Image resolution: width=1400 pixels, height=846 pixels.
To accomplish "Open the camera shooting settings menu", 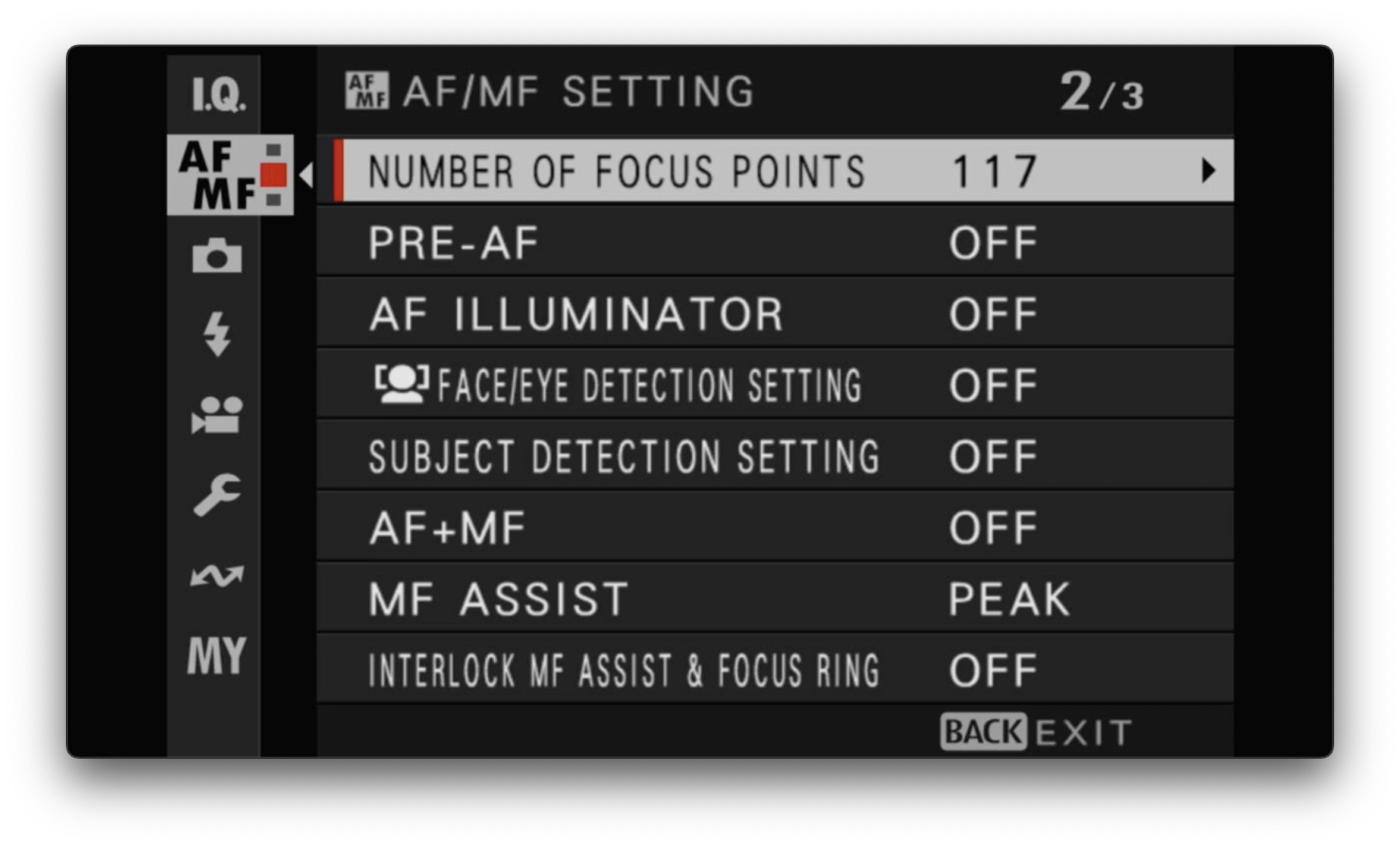I will pyautogui.click(x=218, y=256).
